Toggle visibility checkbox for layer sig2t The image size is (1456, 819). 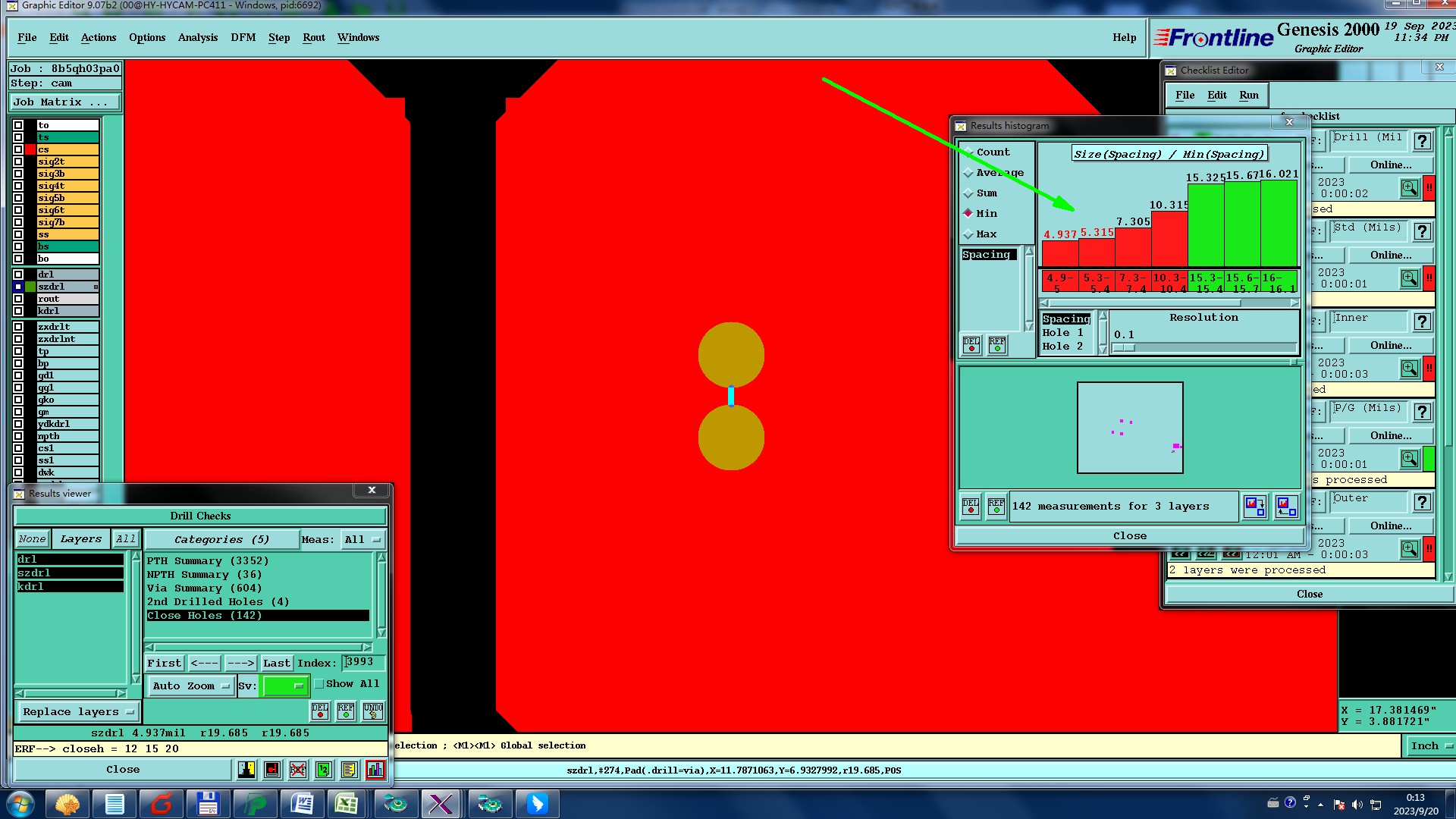tap(18, 162)
